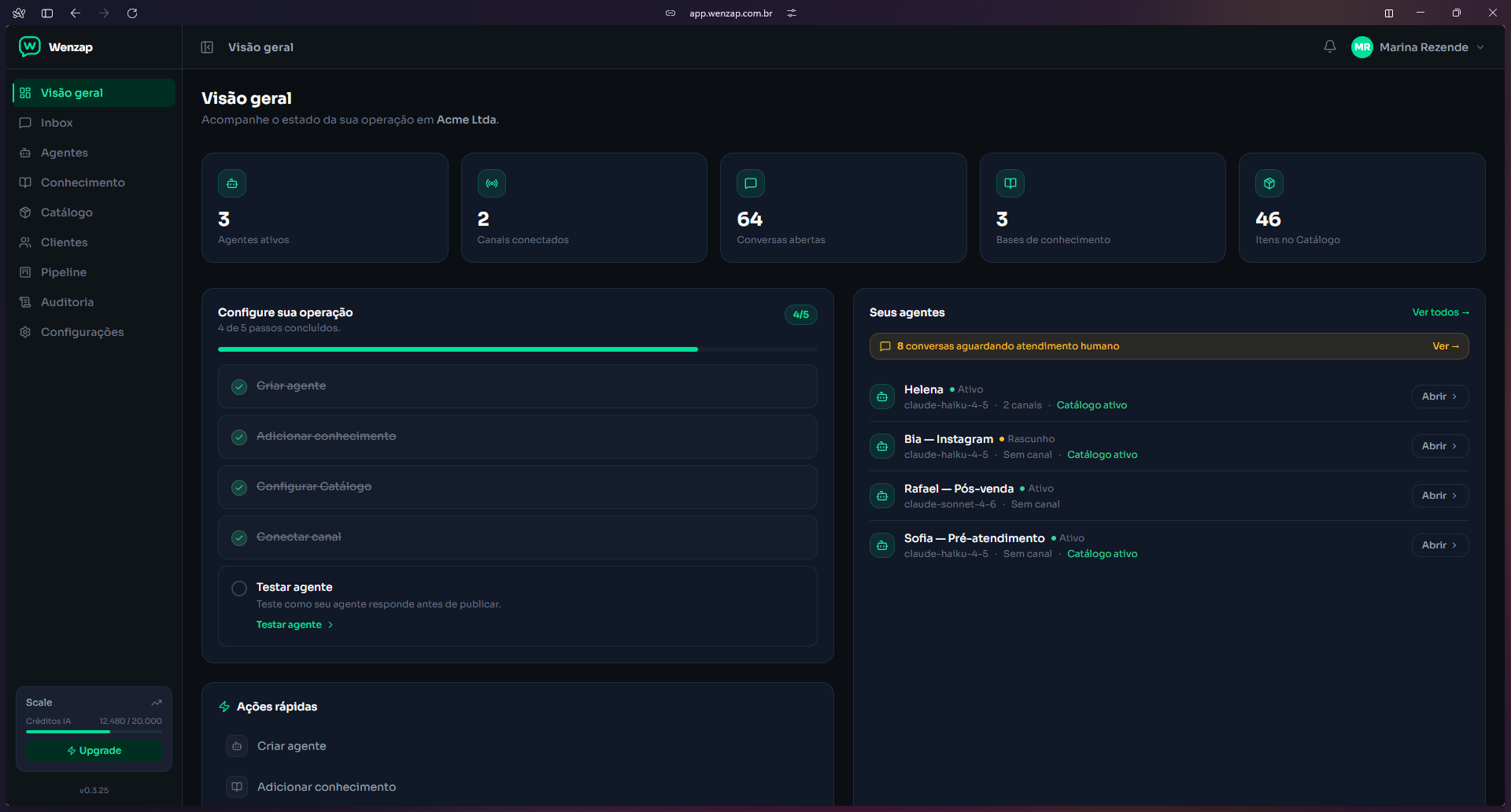Screen dimensions: 1511x812
Task: Click the Bases de conhecimento book icon
Action: (1010, 183)
